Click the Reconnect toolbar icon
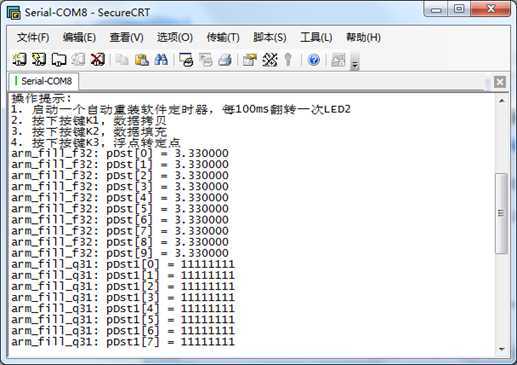 [x=78, y=60]
